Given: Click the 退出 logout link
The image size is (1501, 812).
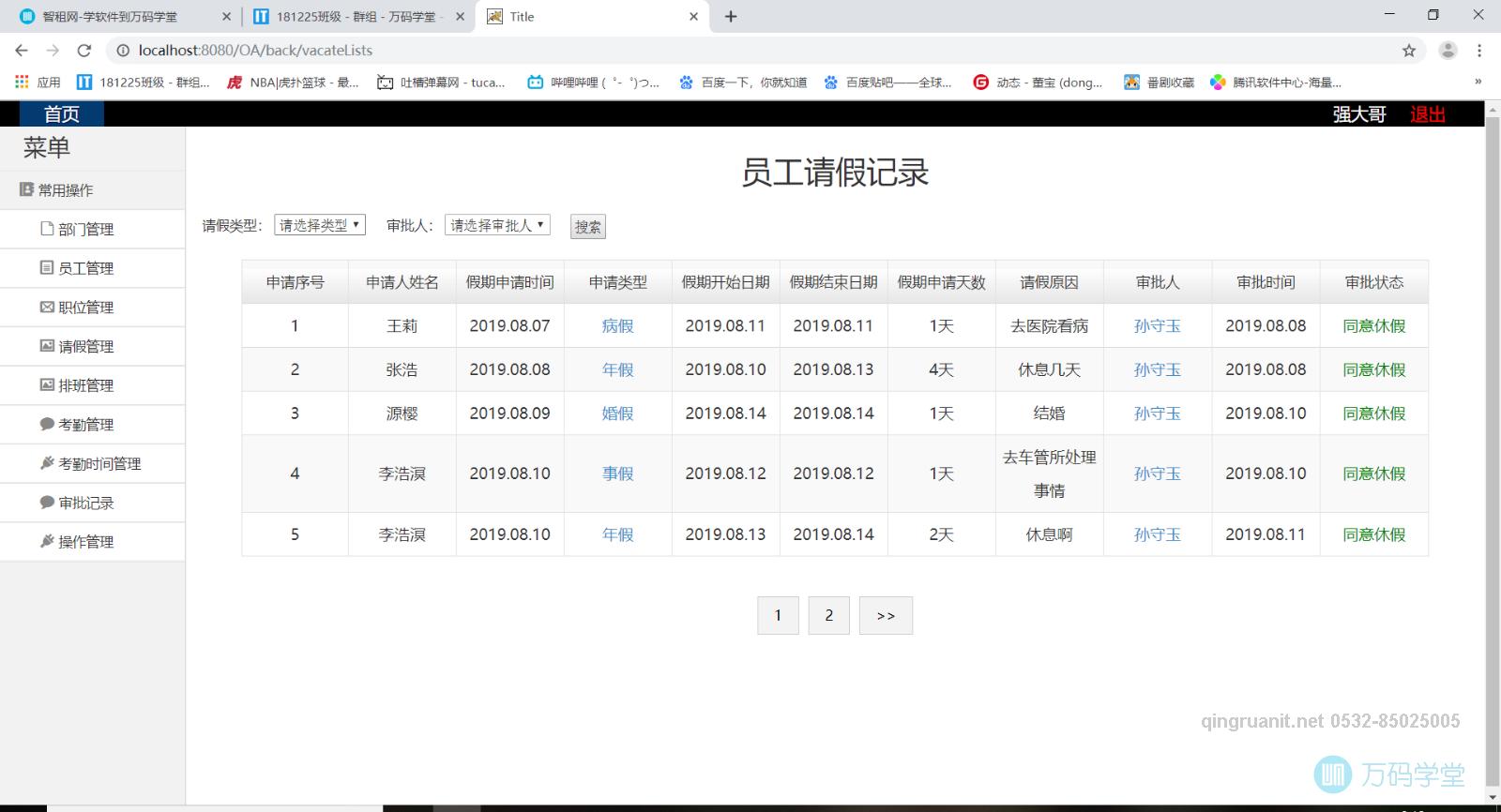Looking at the screenshot, I should (x=1428, y=114).
